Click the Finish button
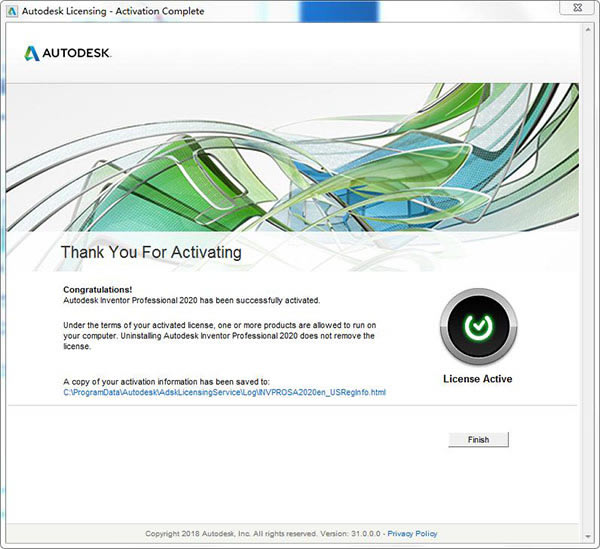Viewport: 600px width, 549px height. point(479,439)
